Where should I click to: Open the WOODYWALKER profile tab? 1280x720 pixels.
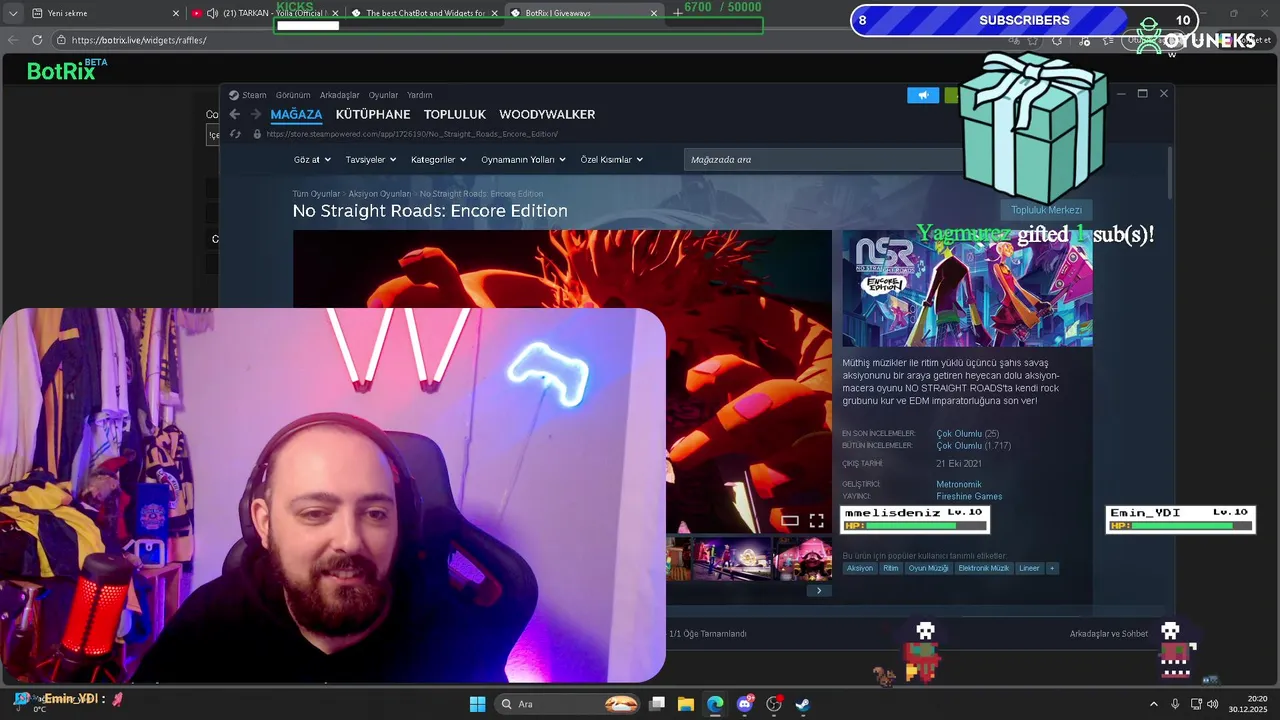click(547, 114)
